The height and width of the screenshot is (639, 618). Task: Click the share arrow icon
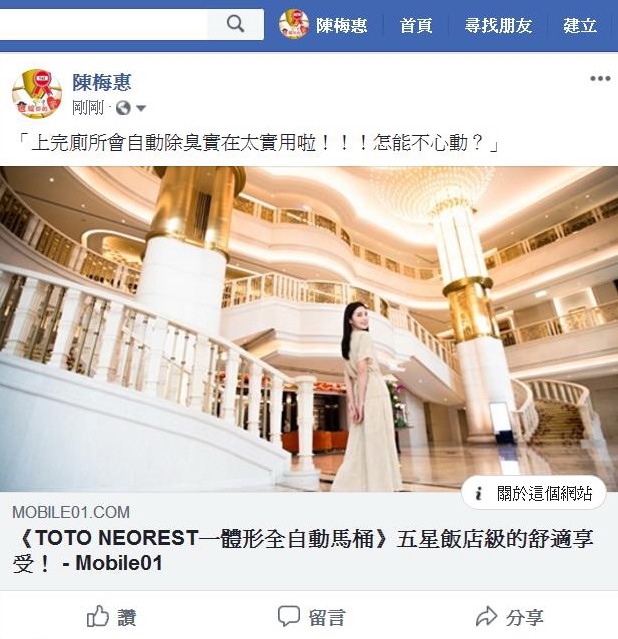[486, 616]
